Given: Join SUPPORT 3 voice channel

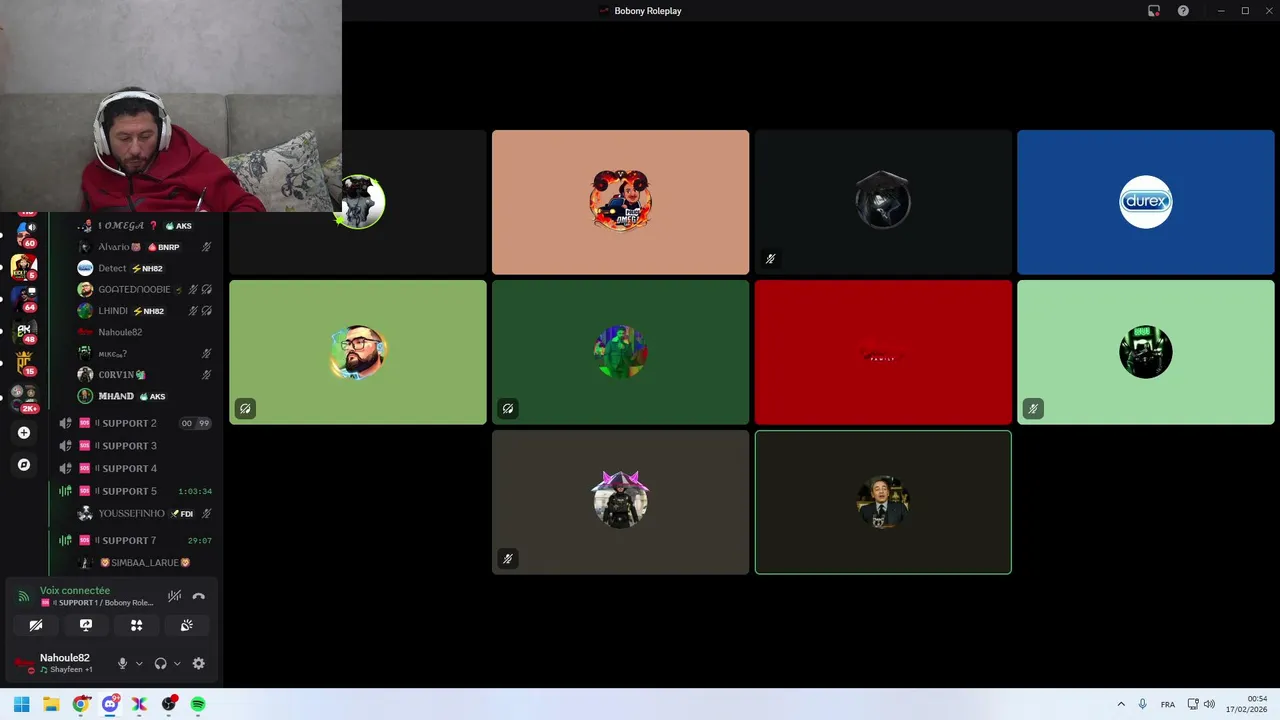Looking at the screenshot, I should [x=135, y=446].
